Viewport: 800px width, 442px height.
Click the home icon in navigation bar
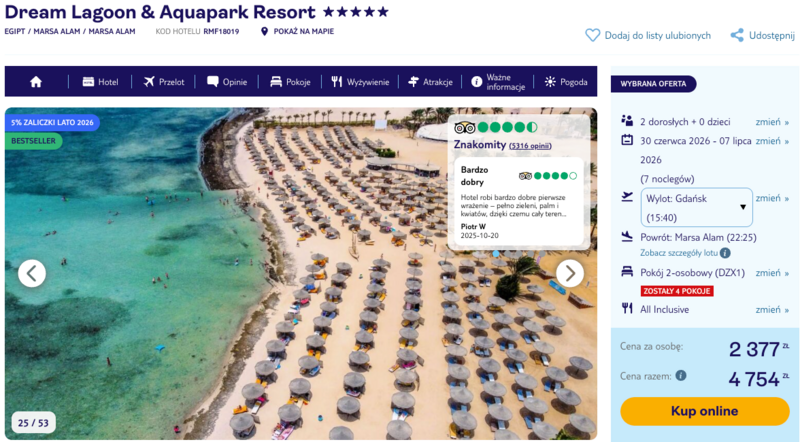[36, 82]
